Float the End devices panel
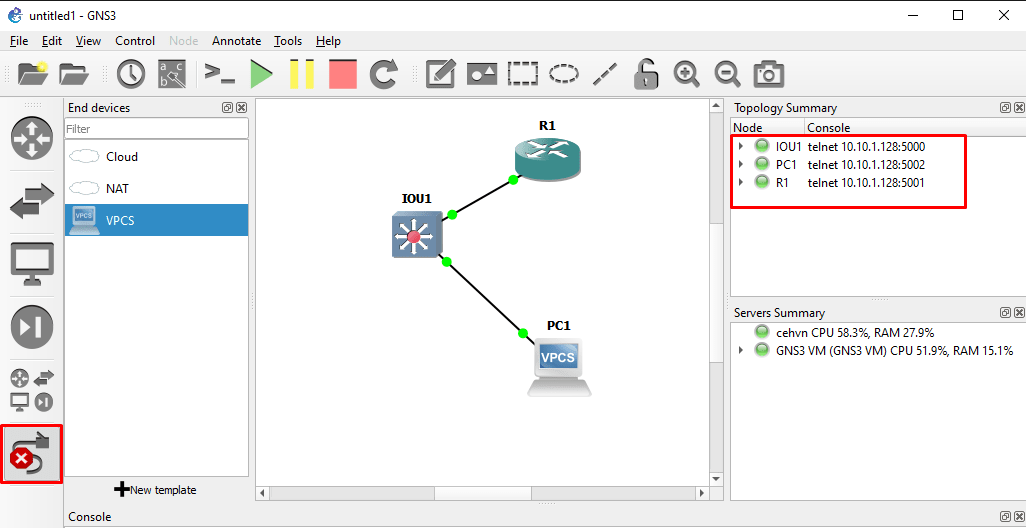The image size is (1026, 528). click(228, 107)
